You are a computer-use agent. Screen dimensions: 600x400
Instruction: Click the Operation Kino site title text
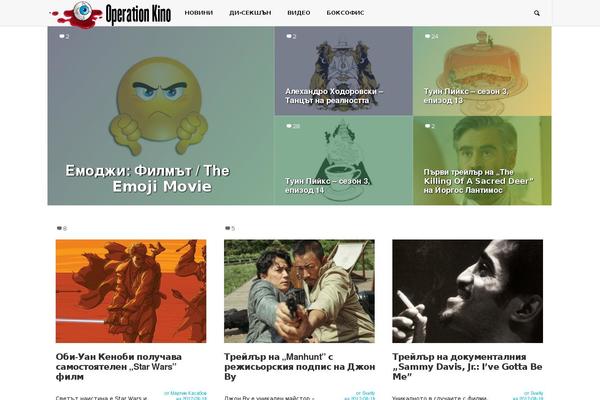pyautogui.click(x=138, y=15)
